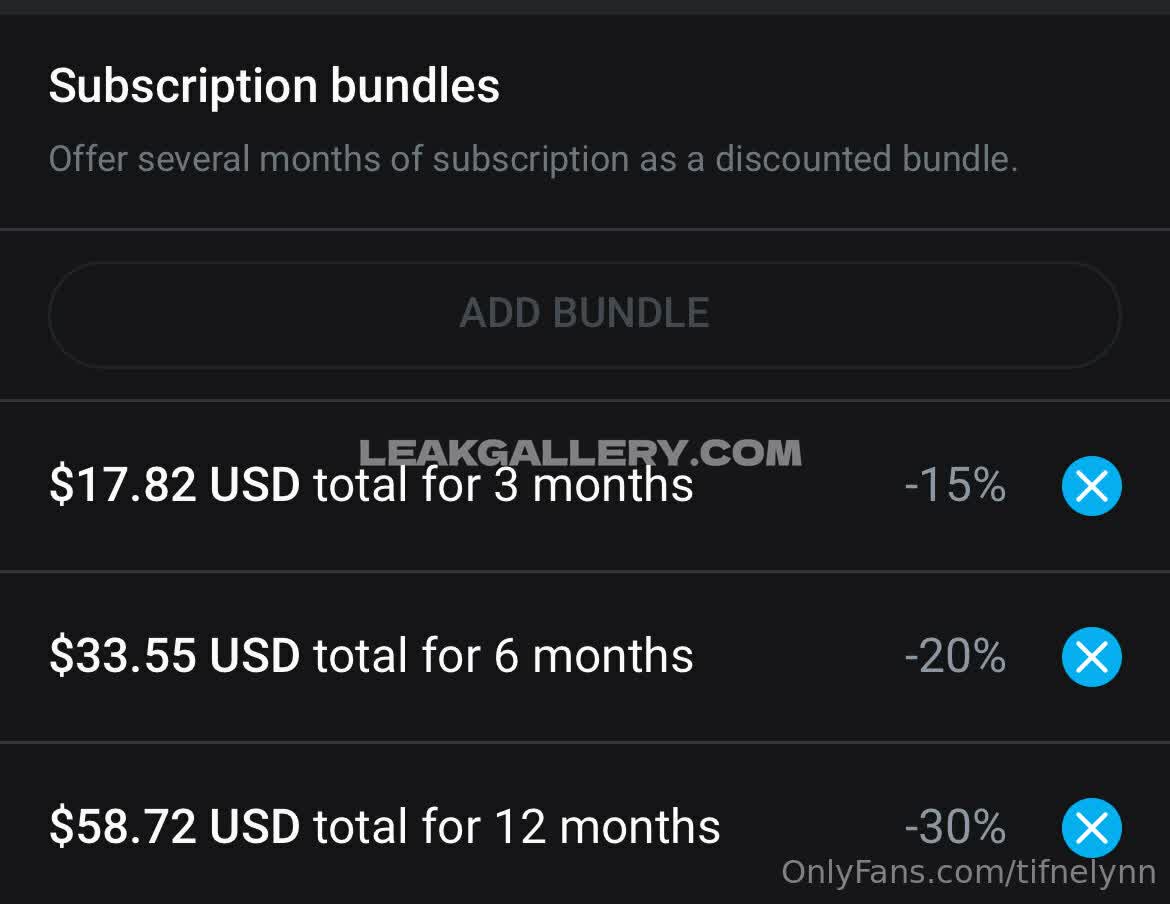Click the Subscription bundles heading
The height and width of the screenshot is (904, 1170).
pos(274,86)
